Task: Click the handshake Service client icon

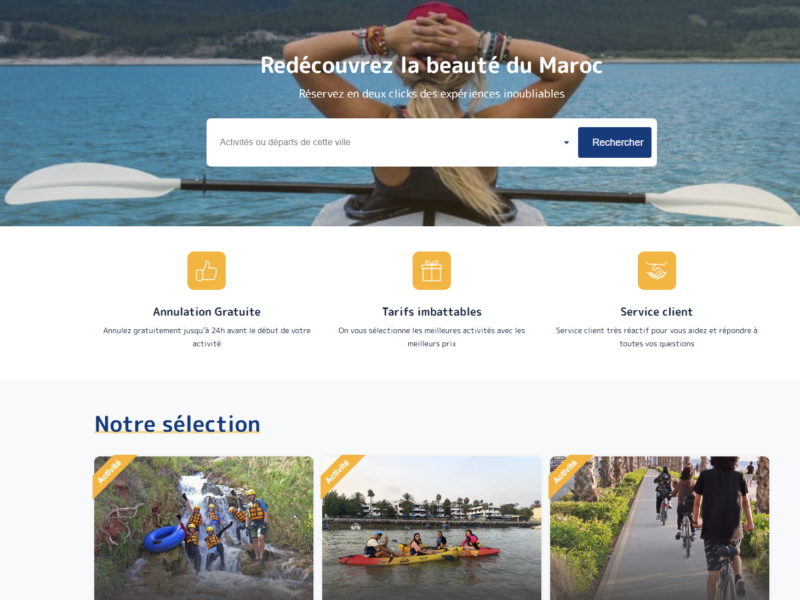Action: tap(657, 270)
